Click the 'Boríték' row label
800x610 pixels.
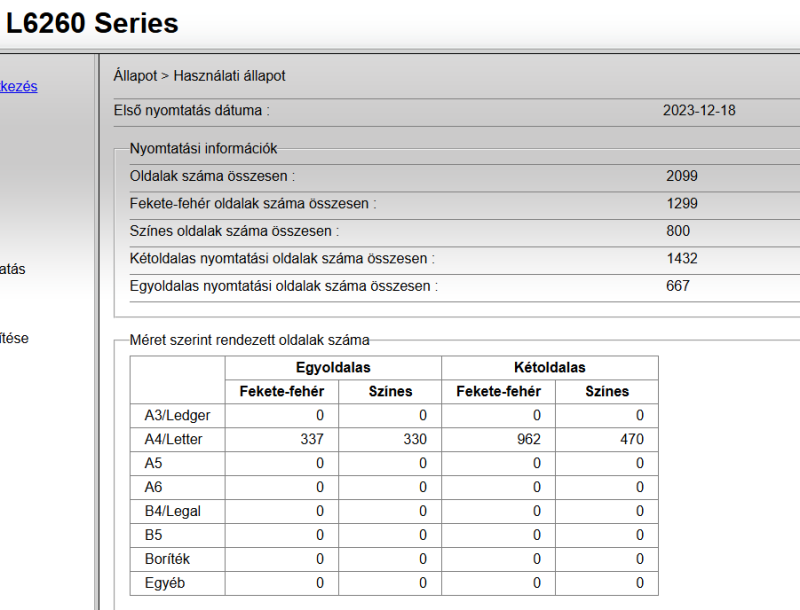point(159,559)
